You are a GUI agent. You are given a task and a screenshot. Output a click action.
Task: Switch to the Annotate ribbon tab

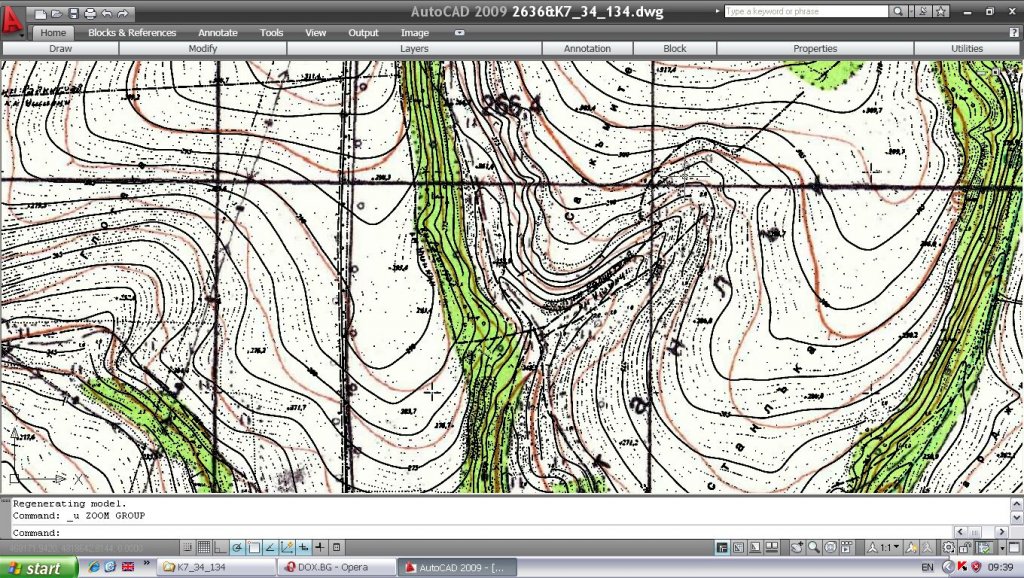[x=218, y=33]
